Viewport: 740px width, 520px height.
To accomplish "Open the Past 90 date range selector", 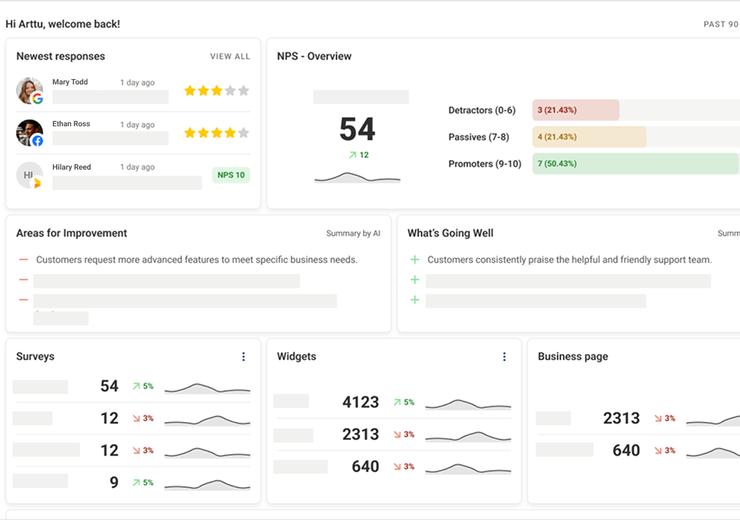I will click(x=720, y=24).
